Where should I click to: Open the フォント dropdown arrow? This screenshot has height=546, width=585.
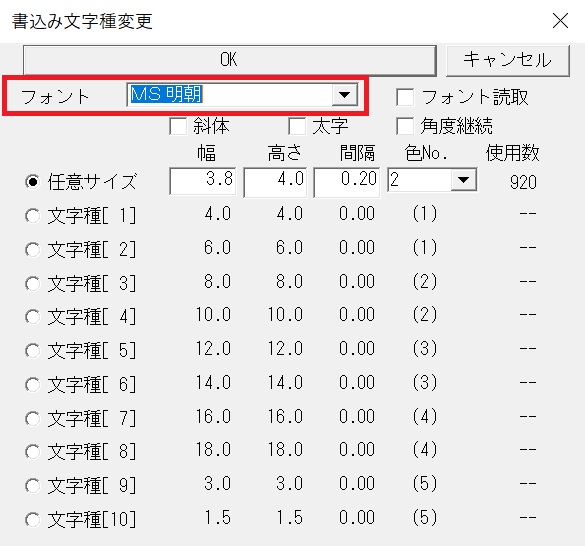click(344, 95)
